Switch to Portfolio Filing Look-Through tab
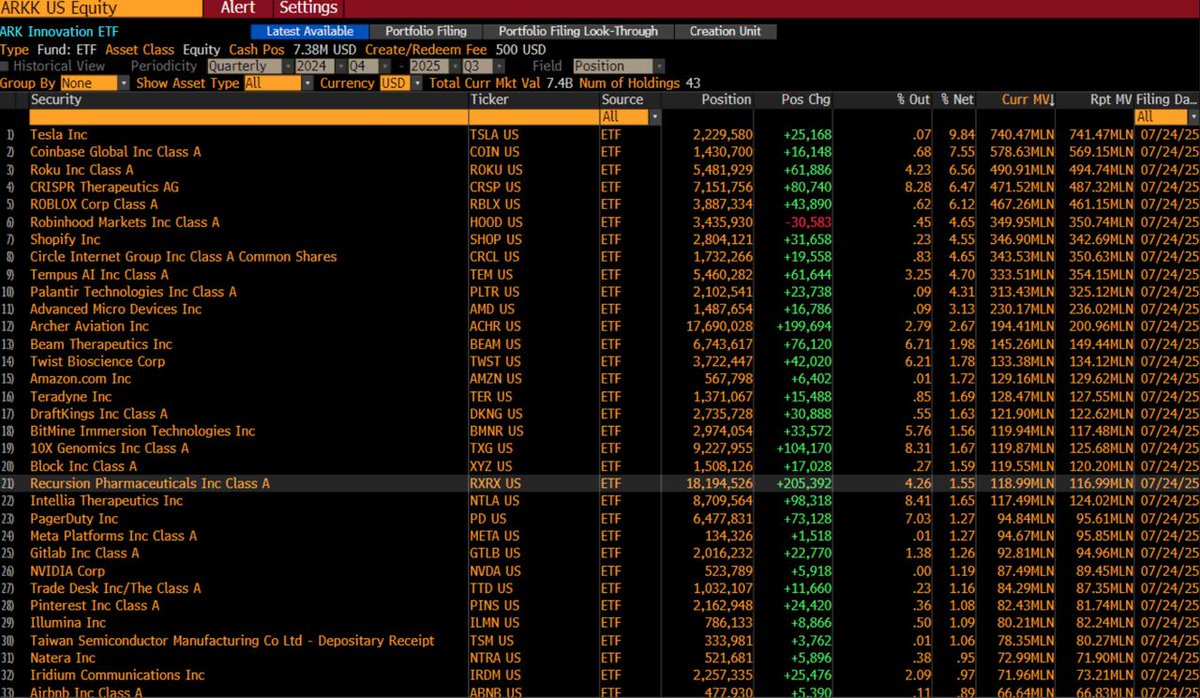 click(578, 31)
